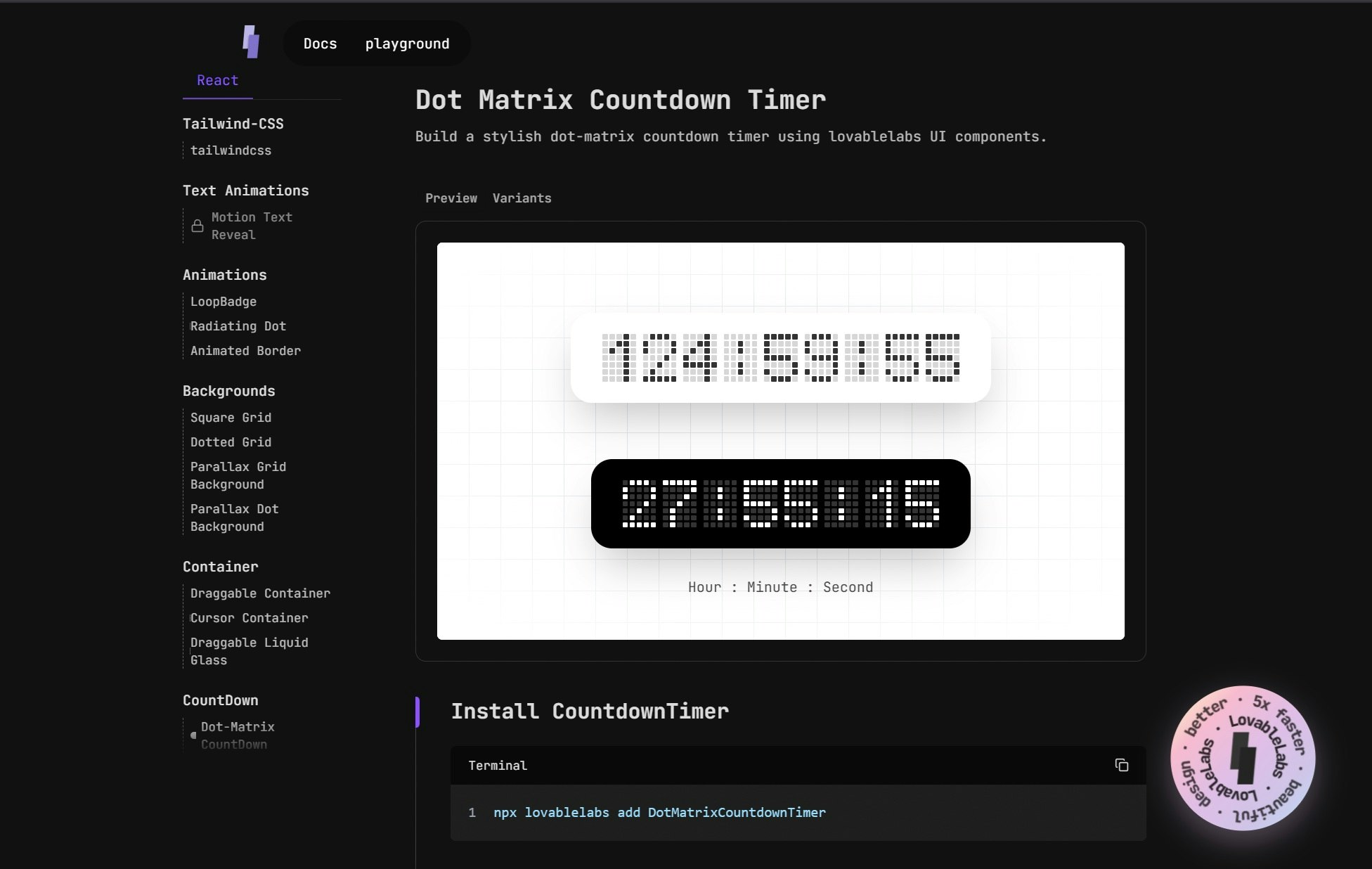Go to the LoopBadge component page
Image resolution: width=1372 pixels, height=869 pixels.
click(224, 302)
